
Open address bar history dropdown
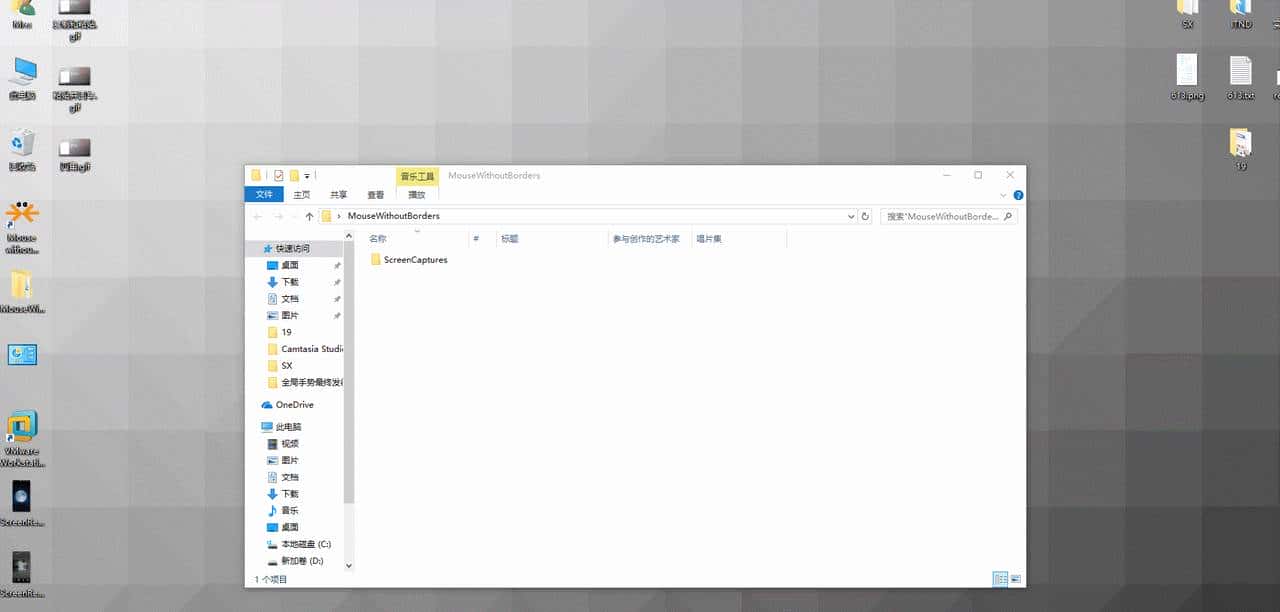coord(851,216)
